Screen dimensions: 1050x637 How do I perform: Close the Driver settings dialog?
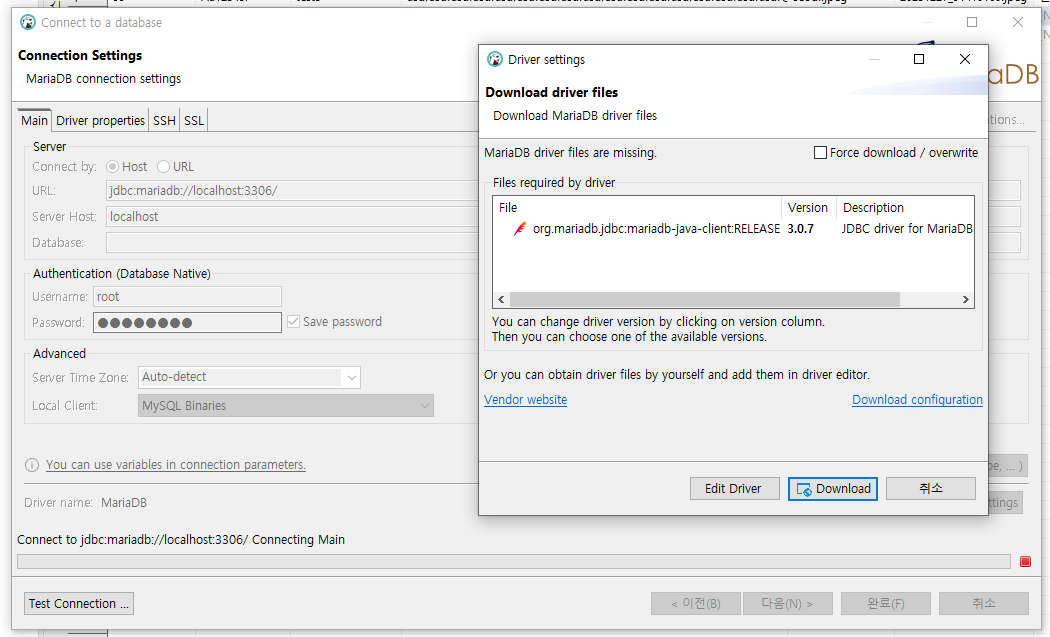(x=965, y=60)
